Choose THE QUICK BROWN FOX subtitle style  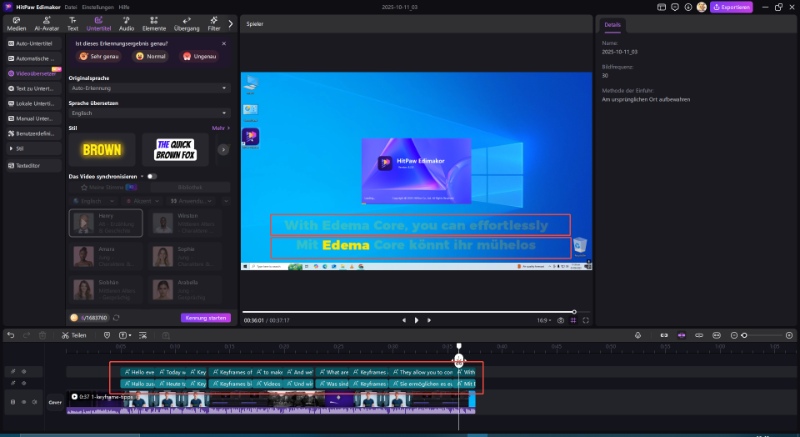[176, 150]
